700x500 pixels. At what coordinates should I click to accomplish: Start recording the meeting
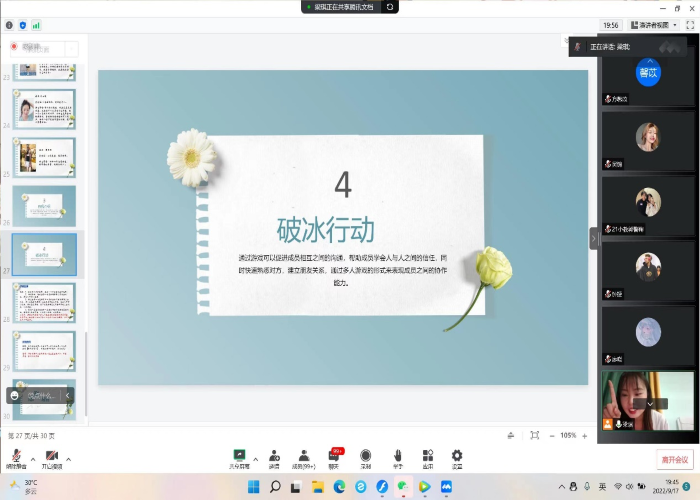point(366,456)
